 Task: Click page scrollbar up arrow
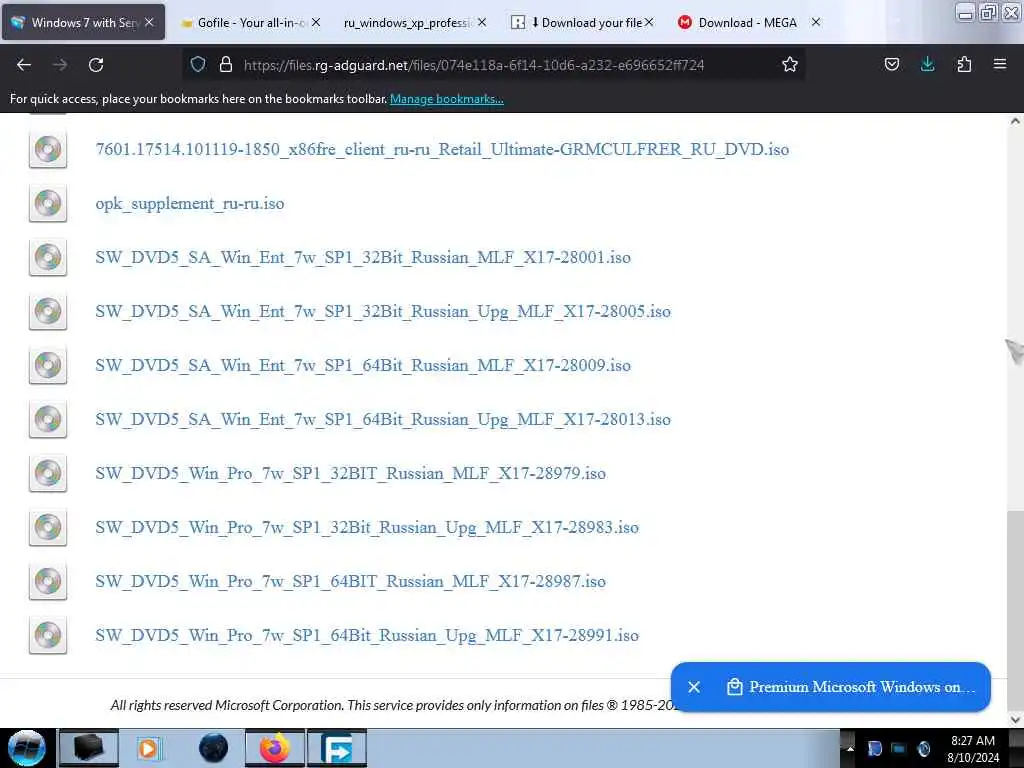click(1016, 121)
